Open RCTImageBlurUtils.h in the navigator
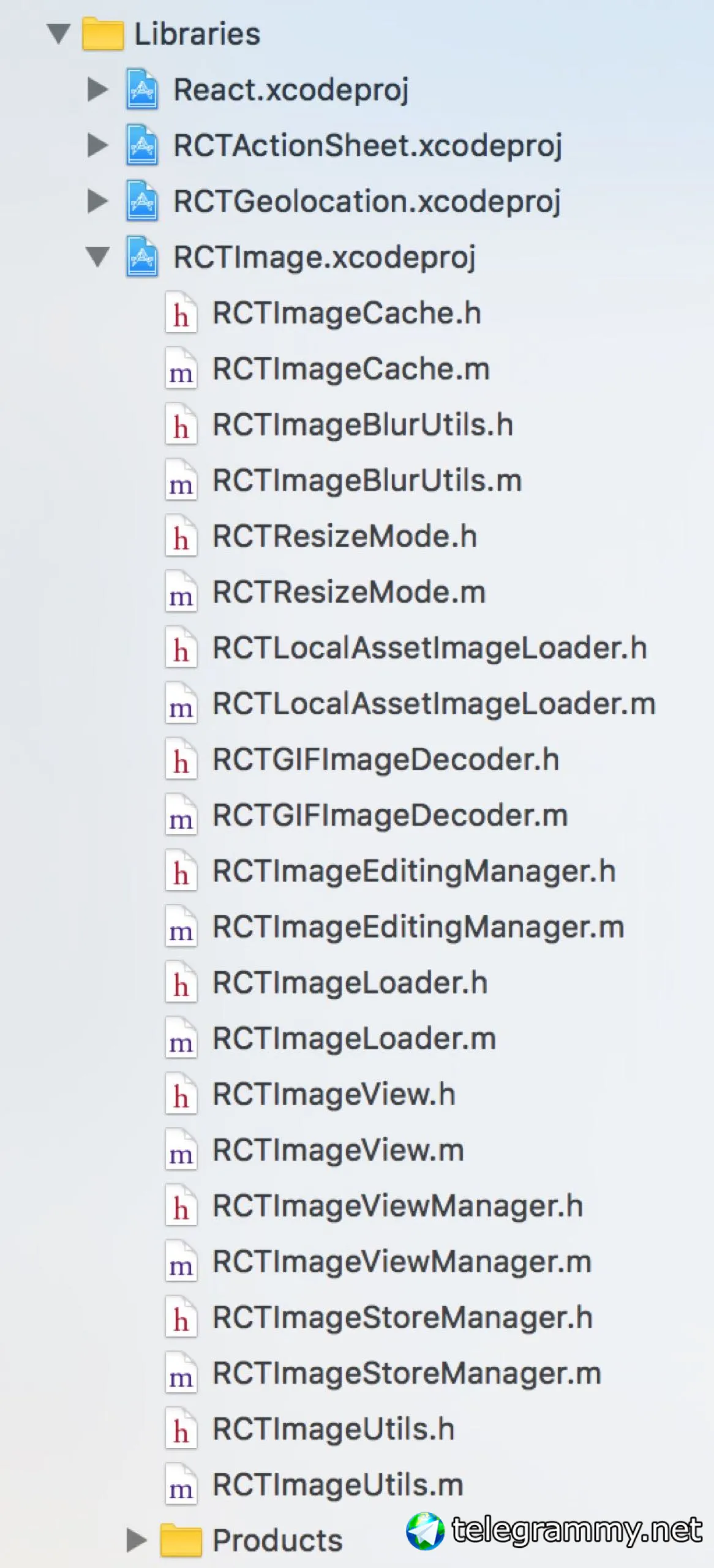Image resolution: width=714 pixels, height=1568 pixels. pos(362,425)
